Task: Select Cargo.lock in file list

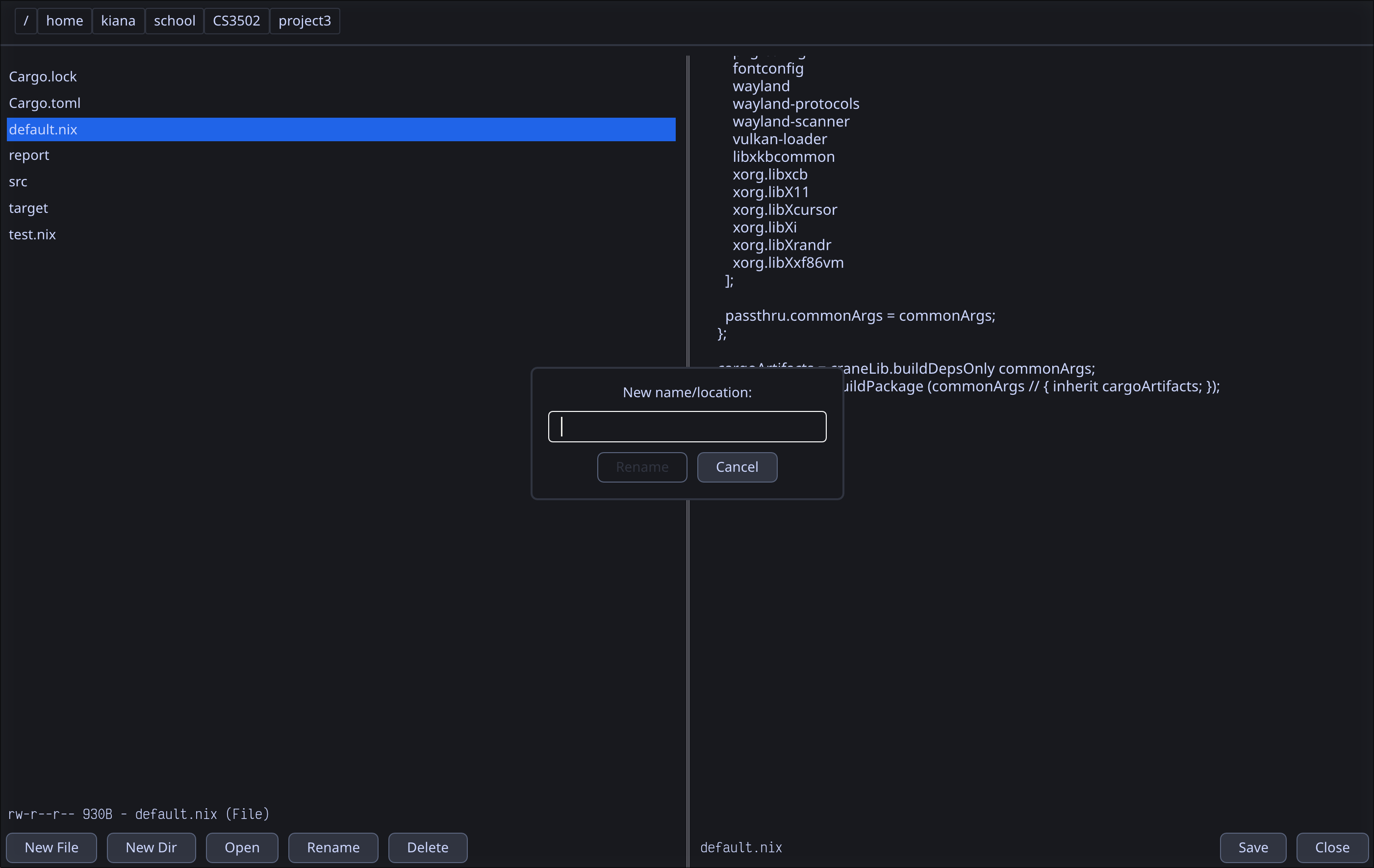Action: (43, 77)
